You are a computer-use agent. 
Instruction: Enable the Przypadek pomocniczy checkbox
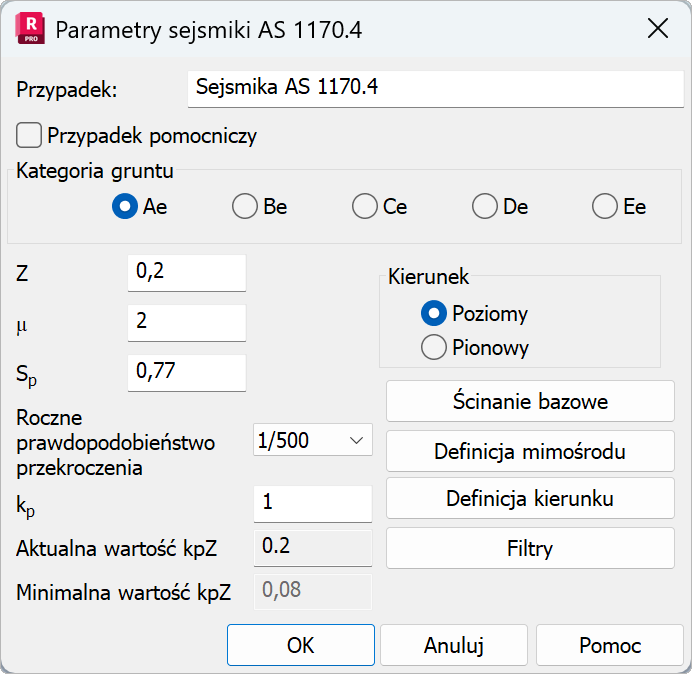30,135
